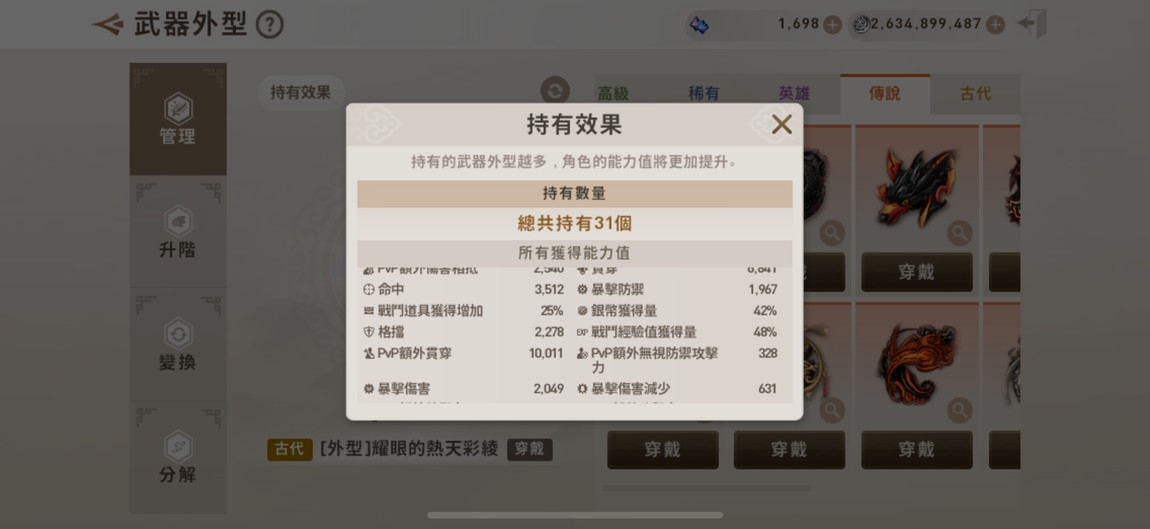
Task: Tap the exit door icon
Action: point(1033,24)
